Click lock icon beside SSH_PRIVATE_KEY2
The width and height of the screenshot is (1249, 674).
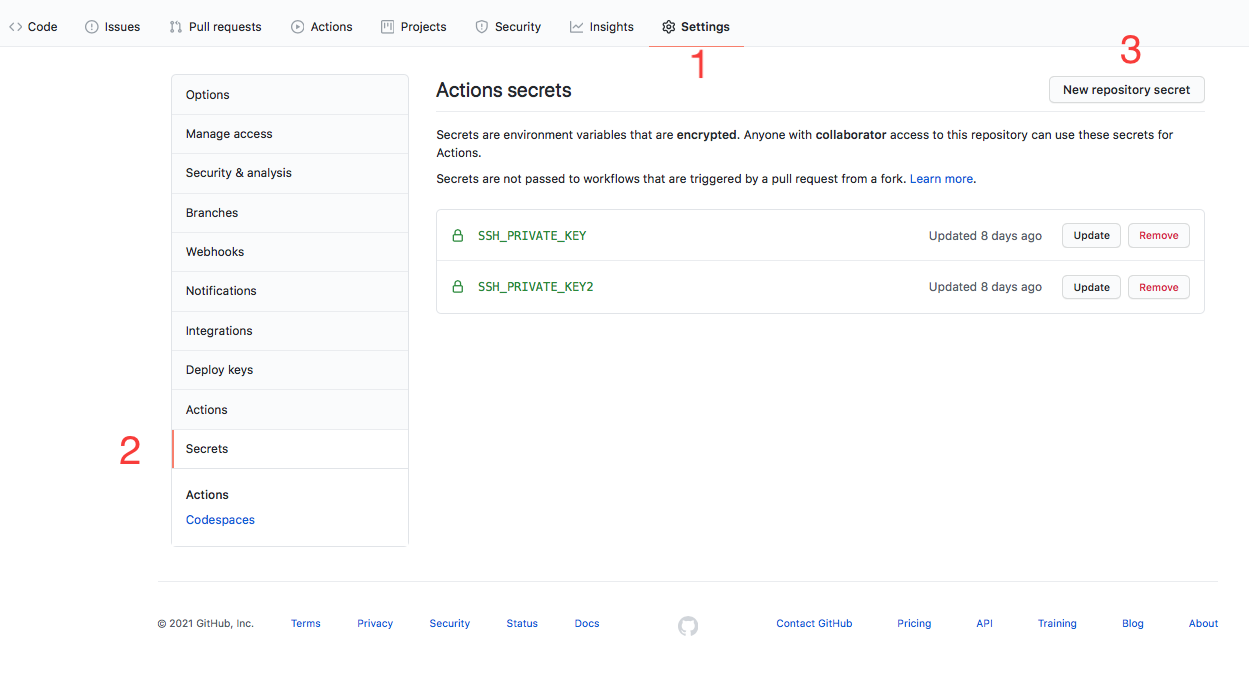coord(458,287)
